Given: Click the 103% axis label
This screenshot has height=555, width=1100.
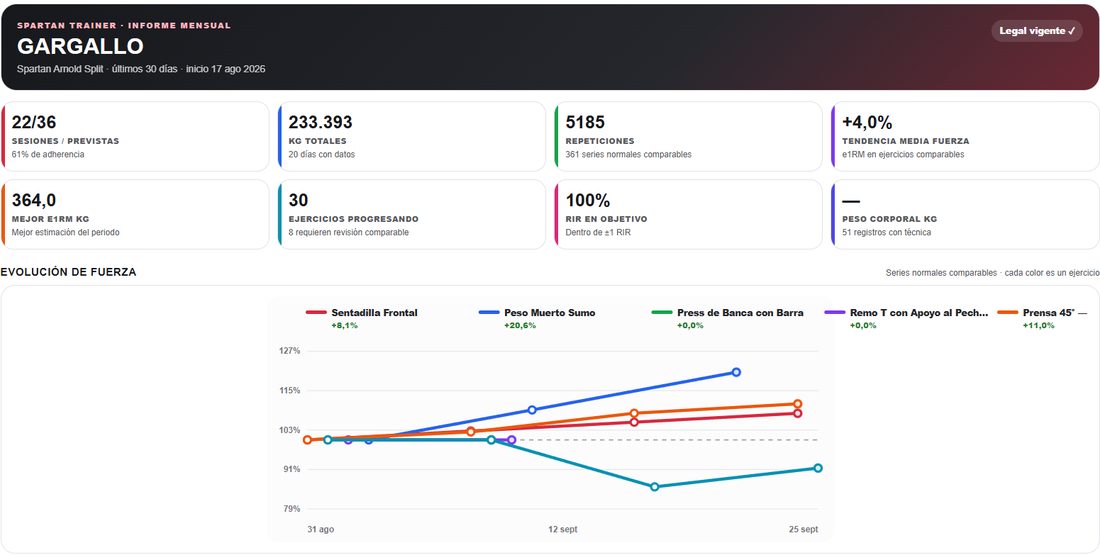Looking at the screenshot, I should pos(290,430).
